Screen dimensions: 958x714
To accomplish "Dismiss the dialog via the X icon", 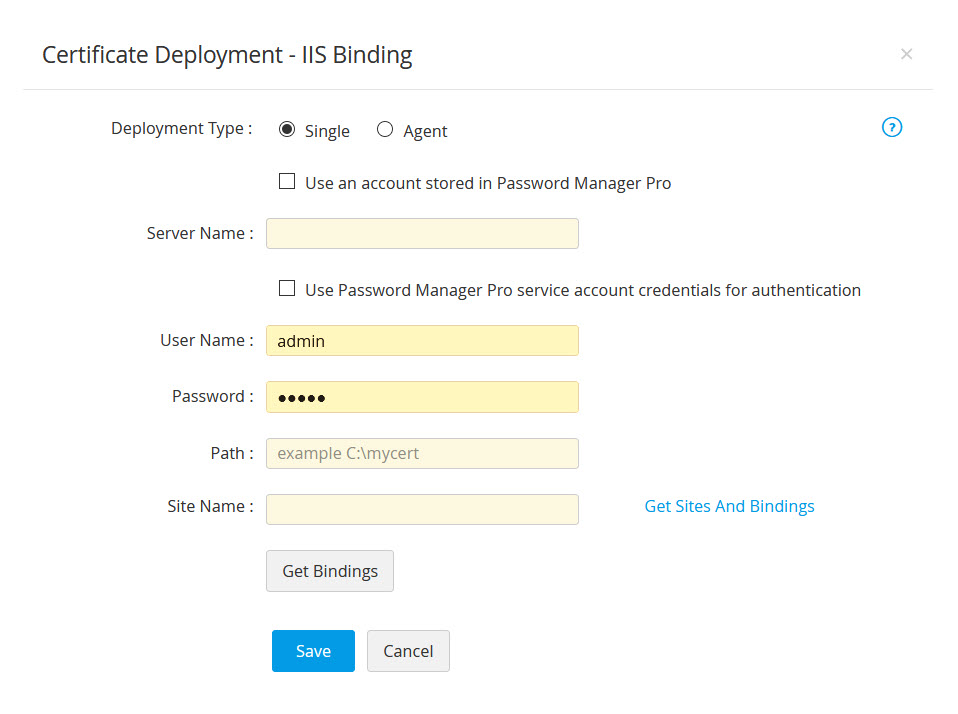I will [x=906, y=54].
